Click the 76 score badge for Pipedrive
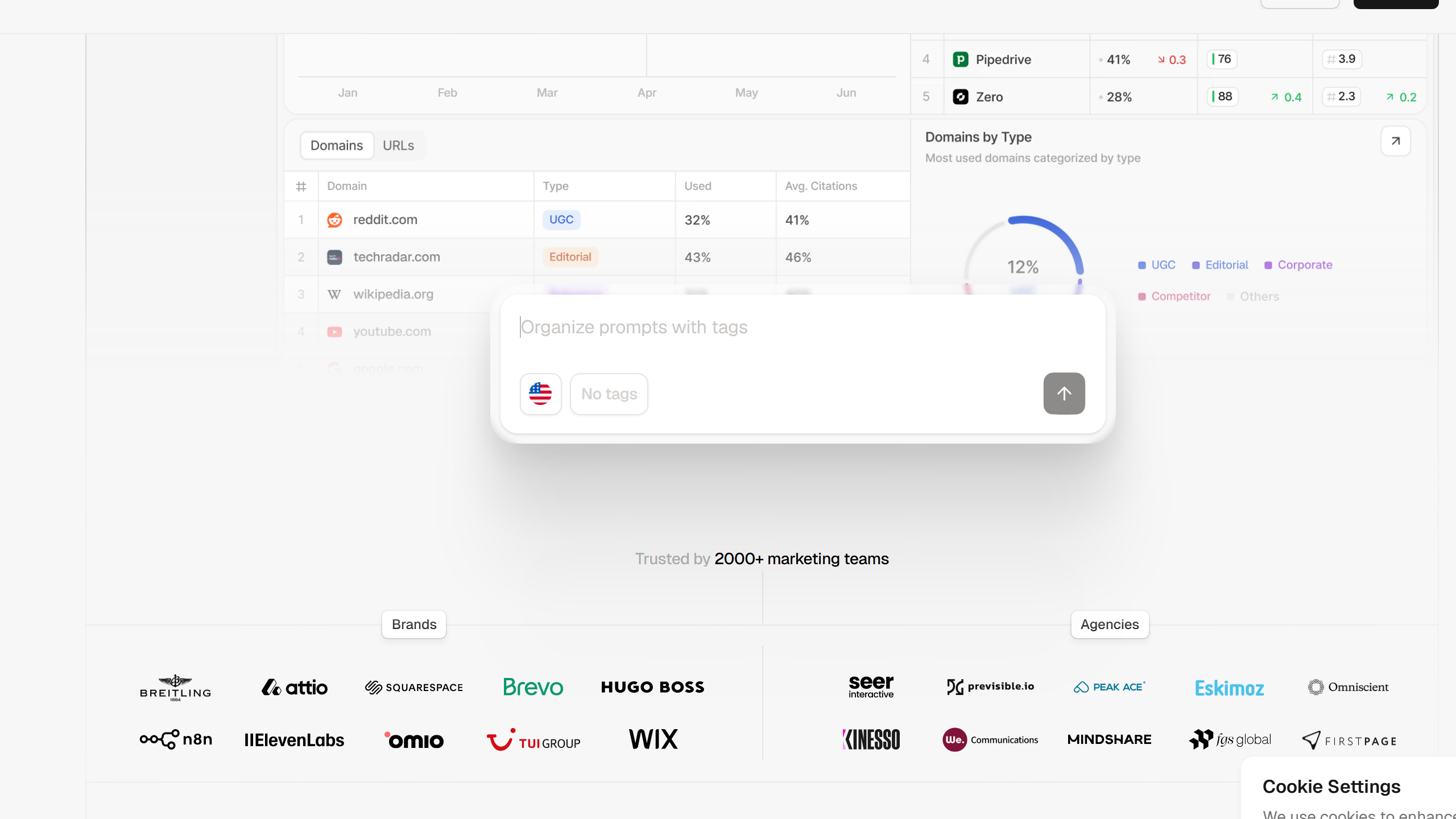 tap(1222, 59)
